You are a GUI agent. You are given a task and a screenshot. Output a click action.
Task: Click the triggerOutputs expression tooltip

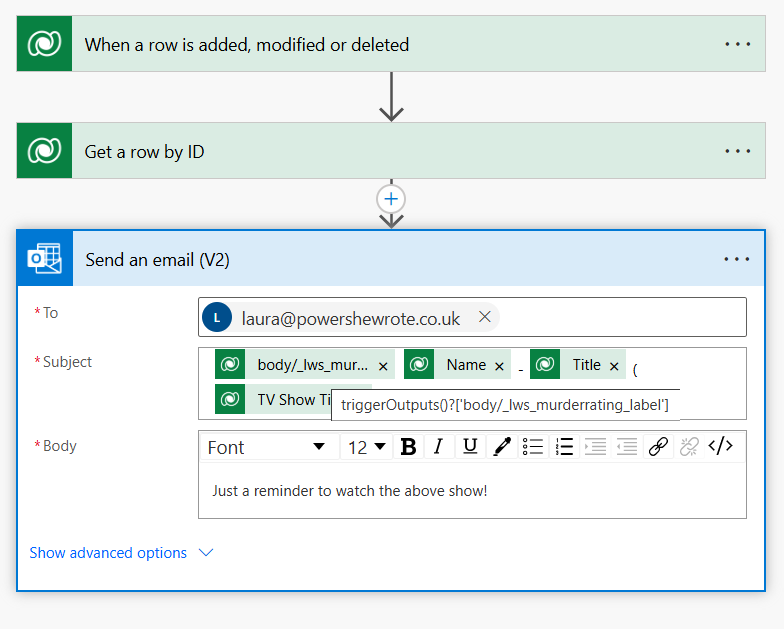coord(505,404)
